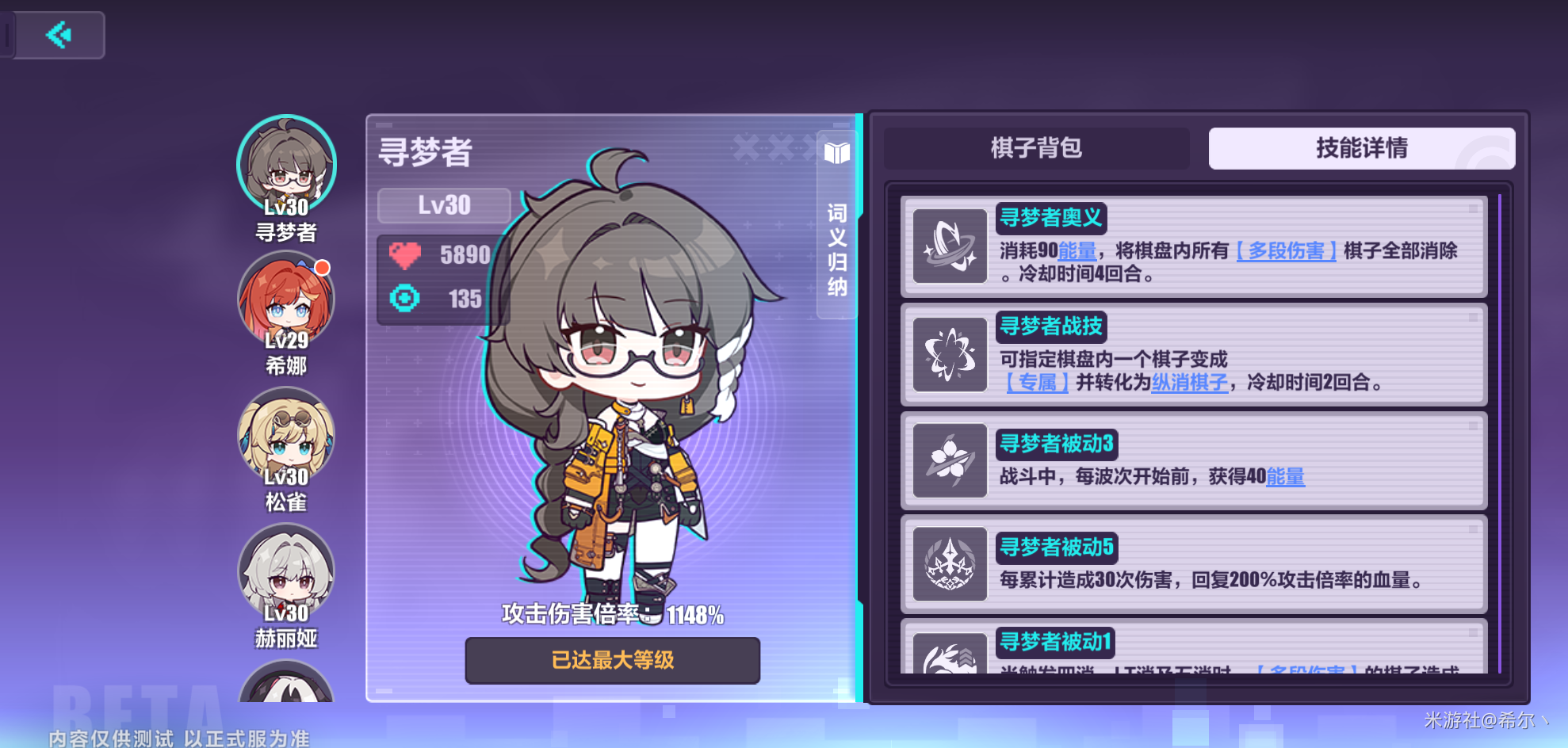Click the 寻梦者奥义 skill icon
The image size is (1568, 748).
pyautogui.click(x=950, y=246)
